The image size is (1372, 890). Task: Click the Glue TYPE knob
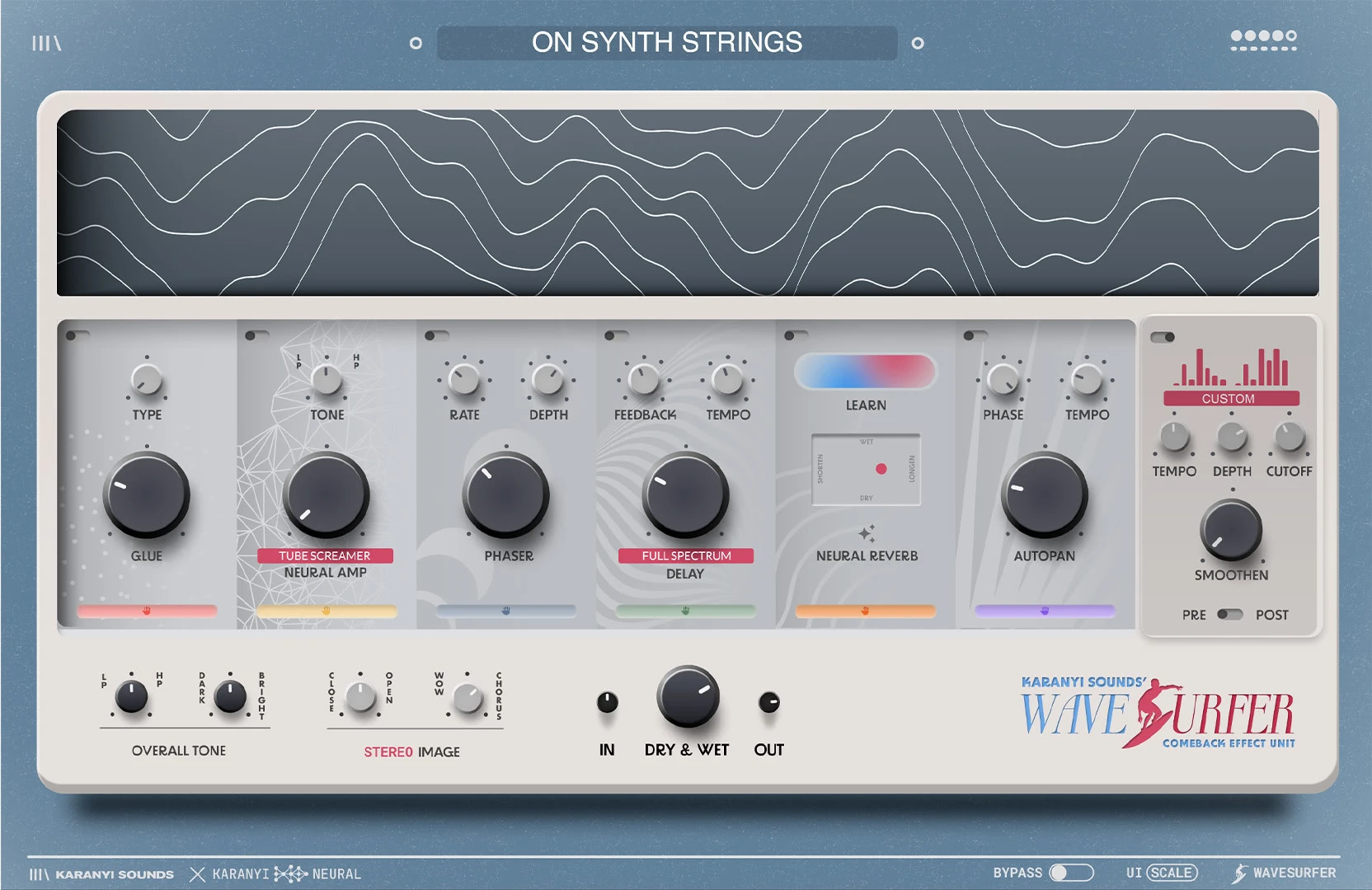point(147,380)
